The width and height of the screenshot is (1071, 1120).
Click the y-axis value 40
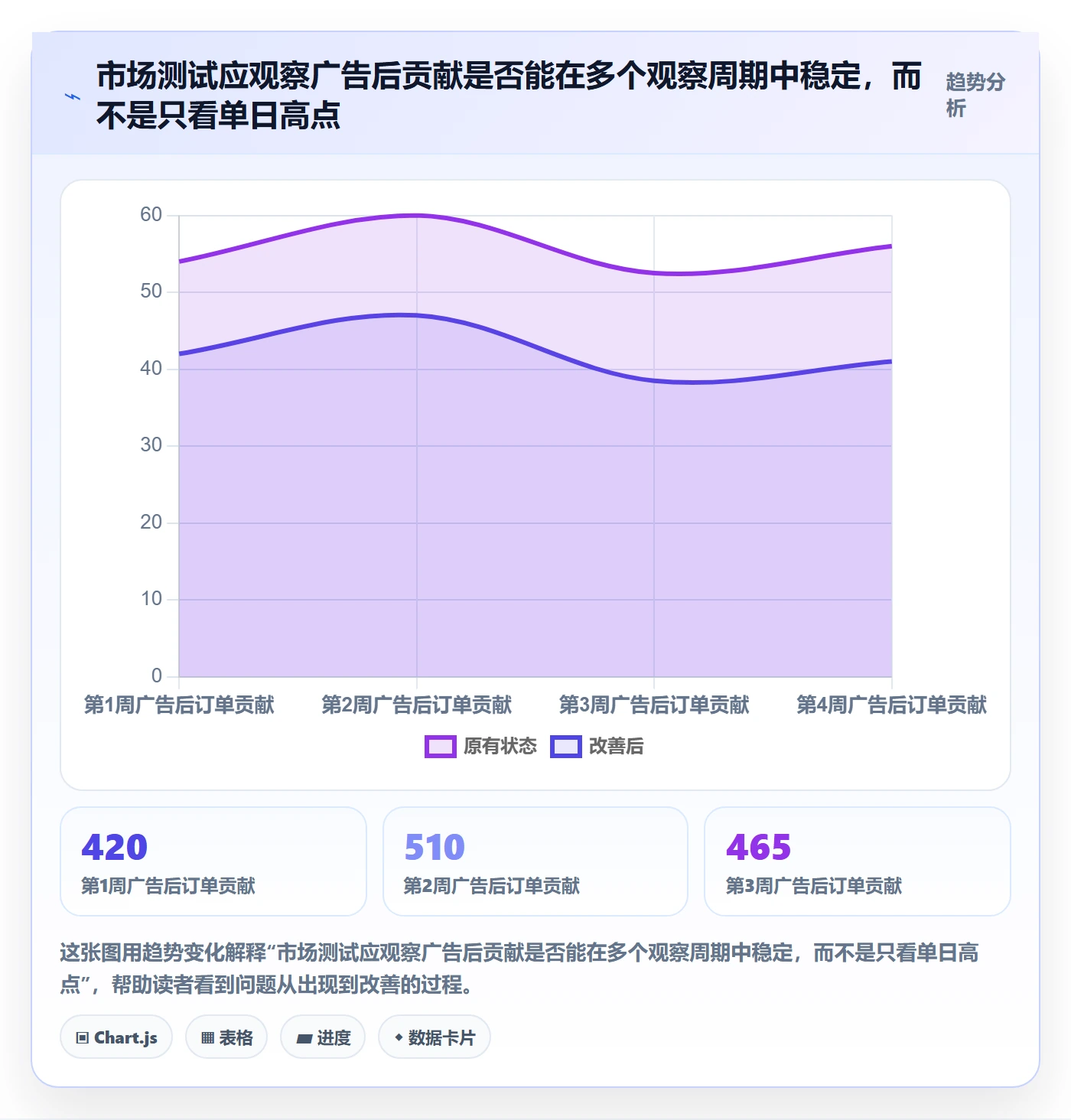(x=151, y=369)
